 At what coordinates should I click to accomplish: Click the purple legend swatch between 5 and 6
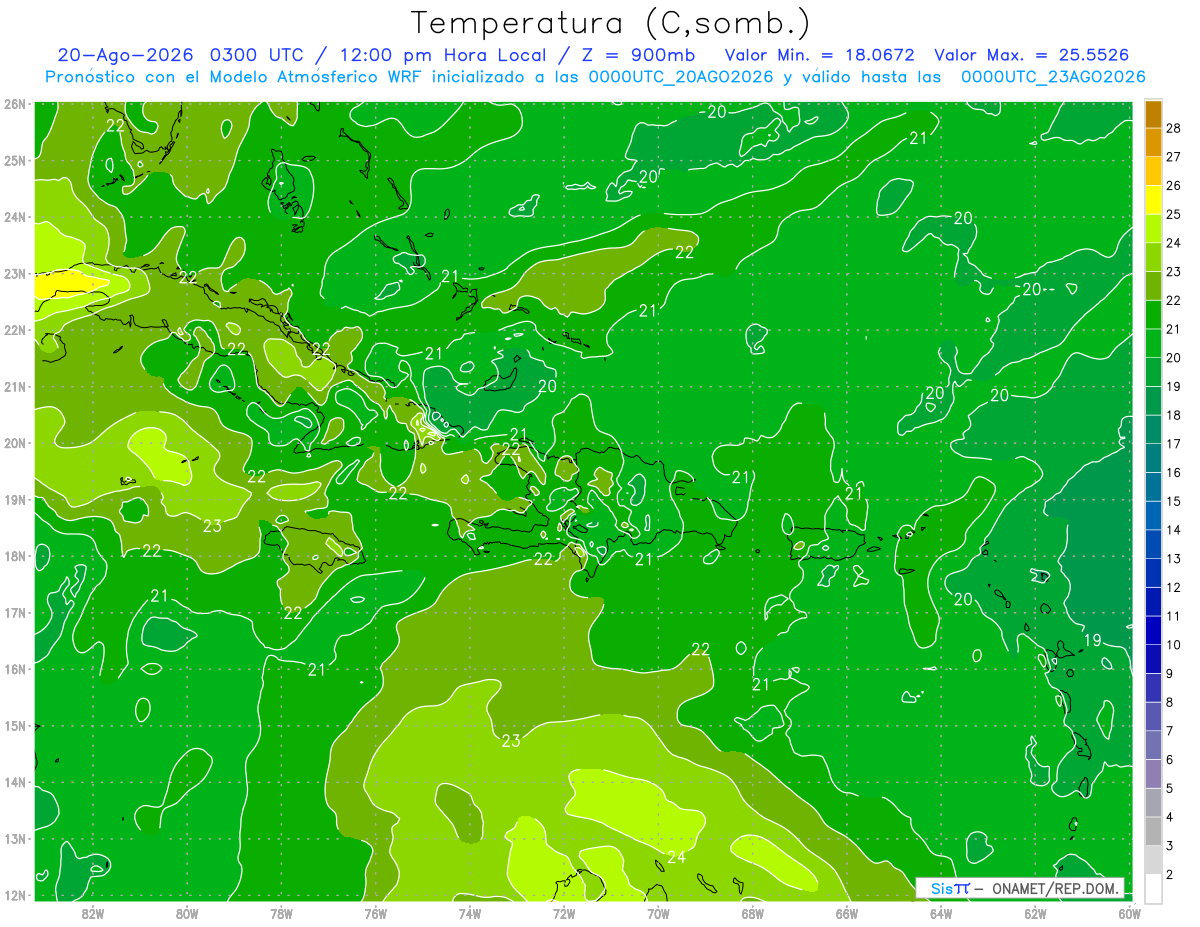pos(1154,773)
